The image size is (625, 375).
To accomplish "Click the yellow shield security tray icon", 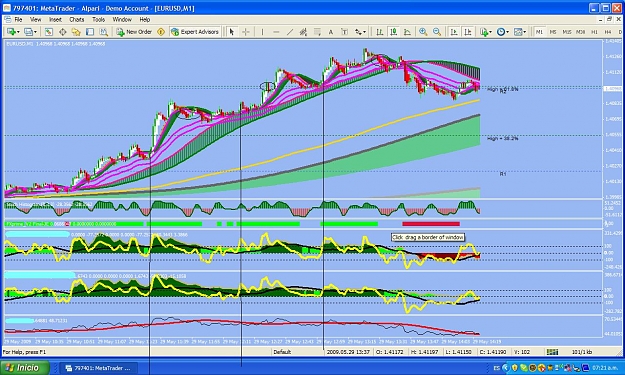I will (515, 368).
